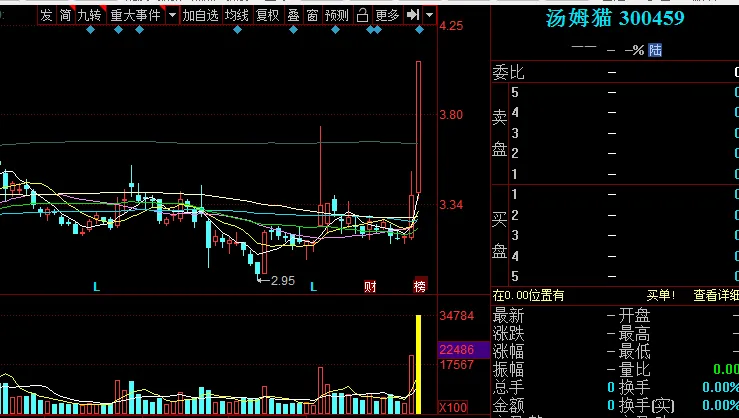Open the 更多 more options menu

pos(388,15)
